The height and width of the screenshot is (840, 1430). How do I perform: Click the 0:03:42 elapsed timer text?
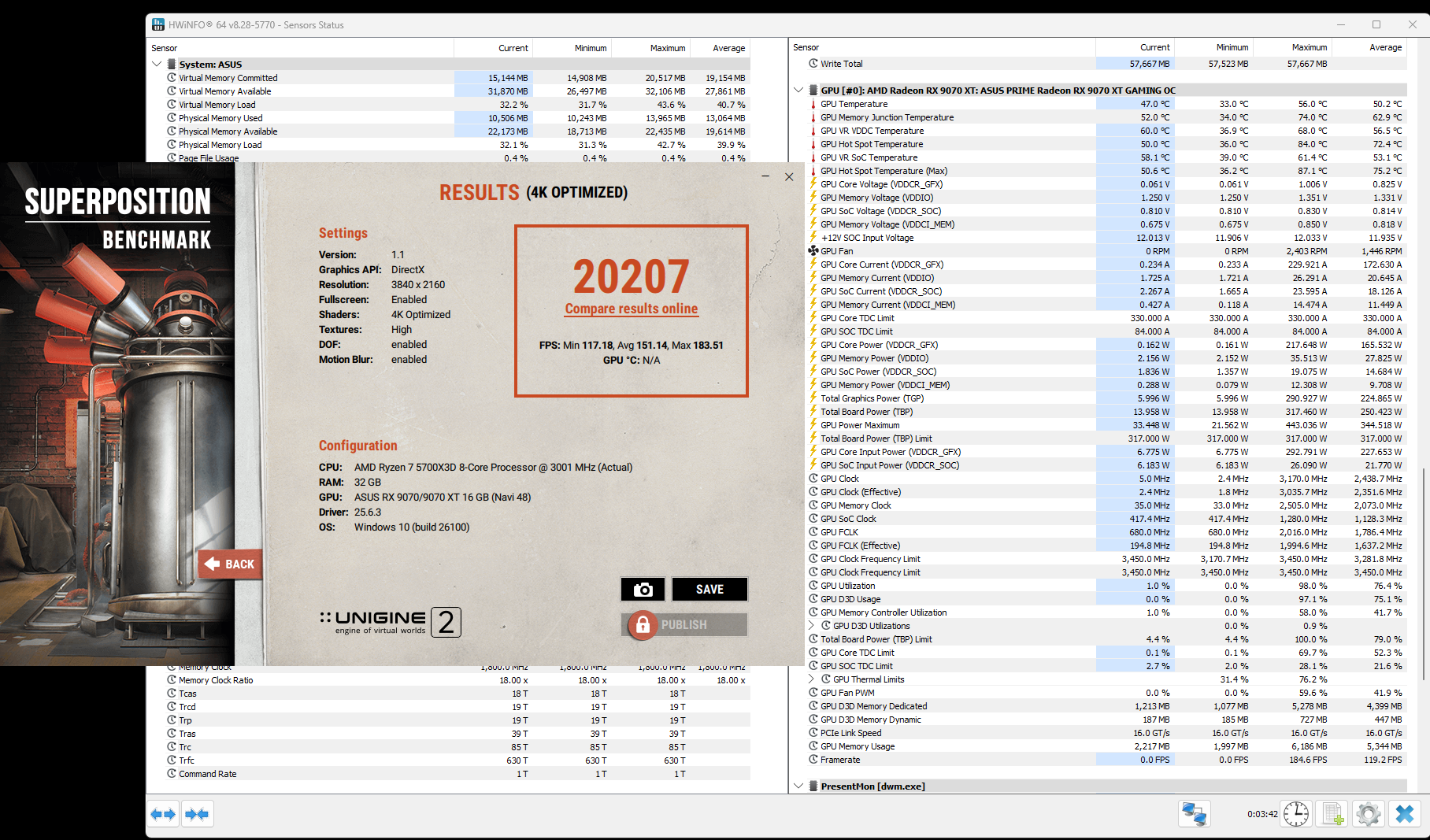1262,814
